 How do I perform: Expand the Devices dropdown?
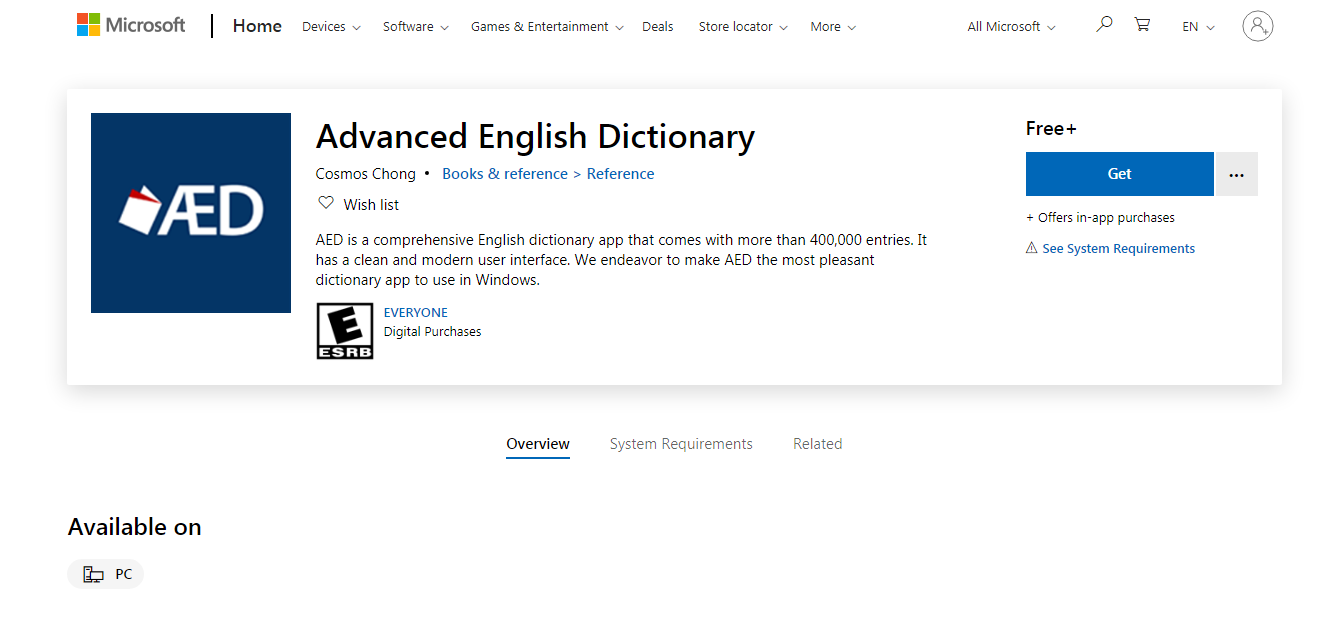pos(330,26)
